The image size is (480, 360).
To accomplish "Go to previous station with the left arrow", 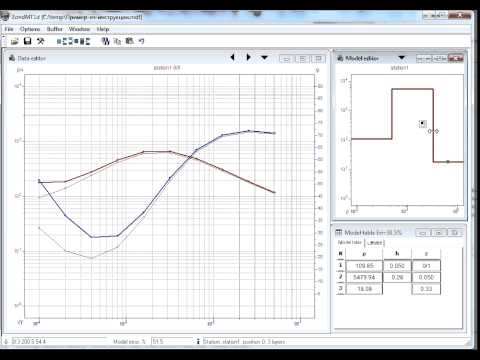I will click(232, 57).
